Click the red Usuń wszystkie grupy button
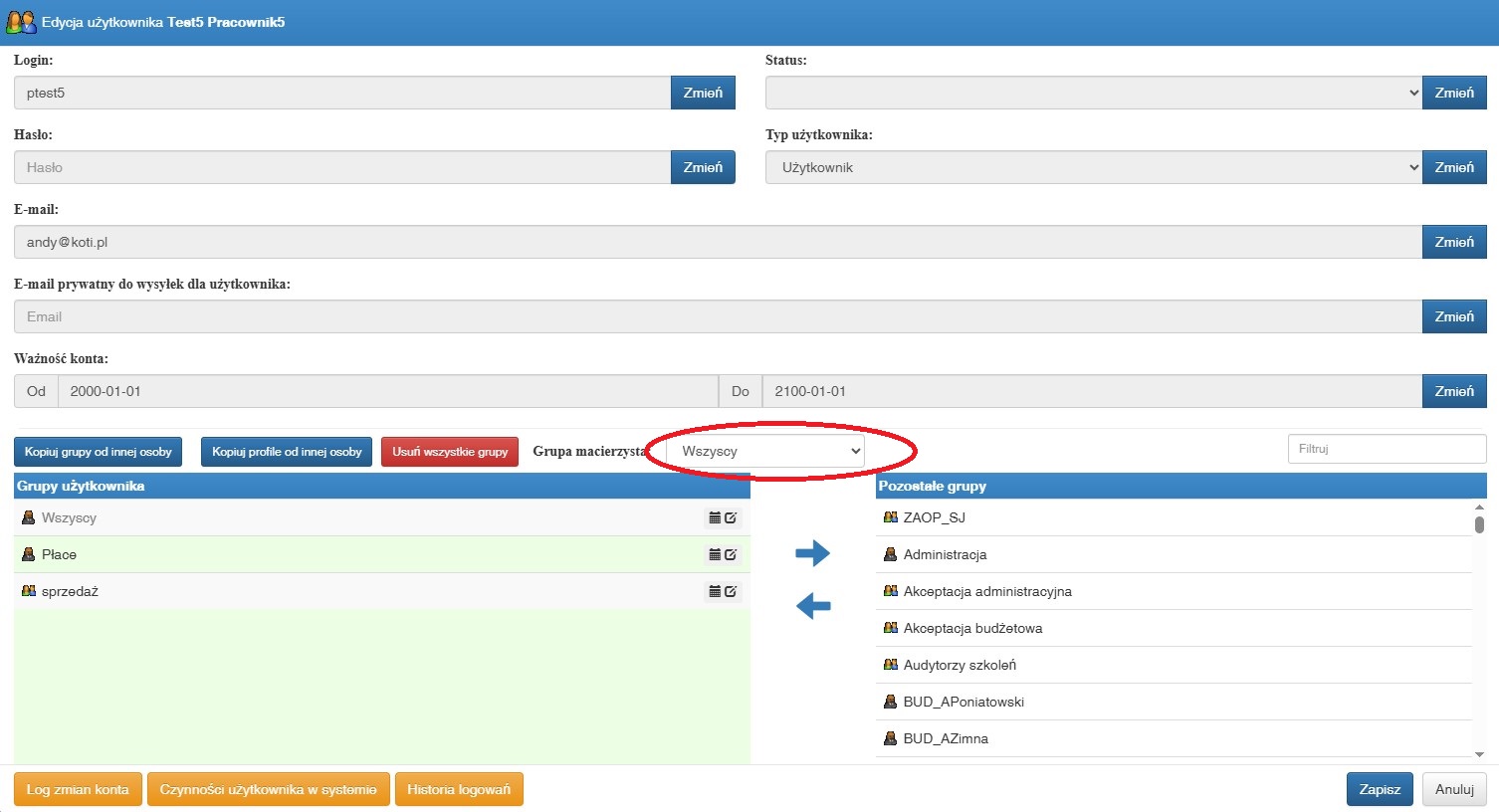The width and height of the screenshot is (1499, 812). click(450, 452)
